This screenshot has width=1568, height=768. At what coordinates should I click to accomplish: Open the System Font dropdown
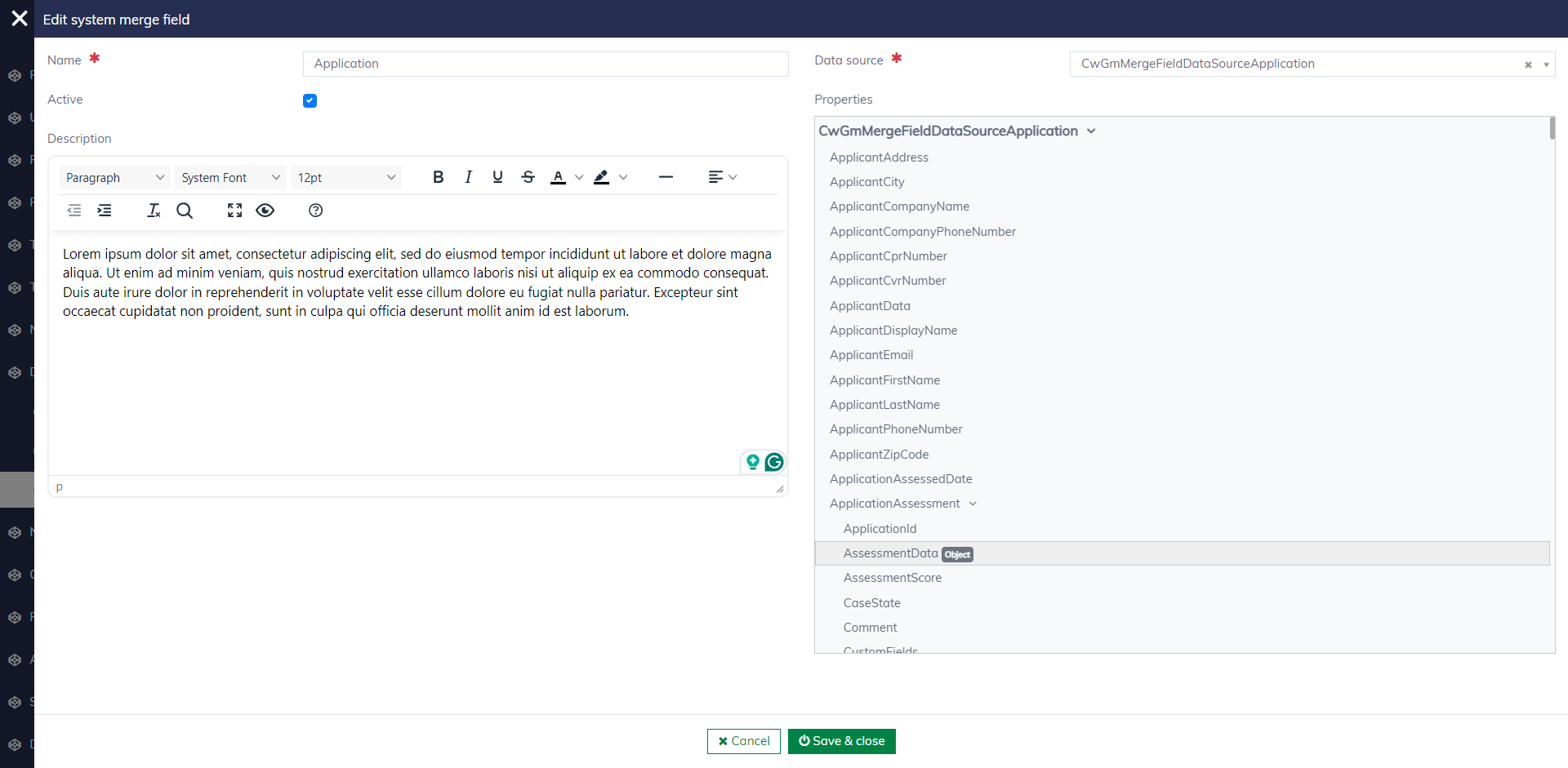click(230, 177)
